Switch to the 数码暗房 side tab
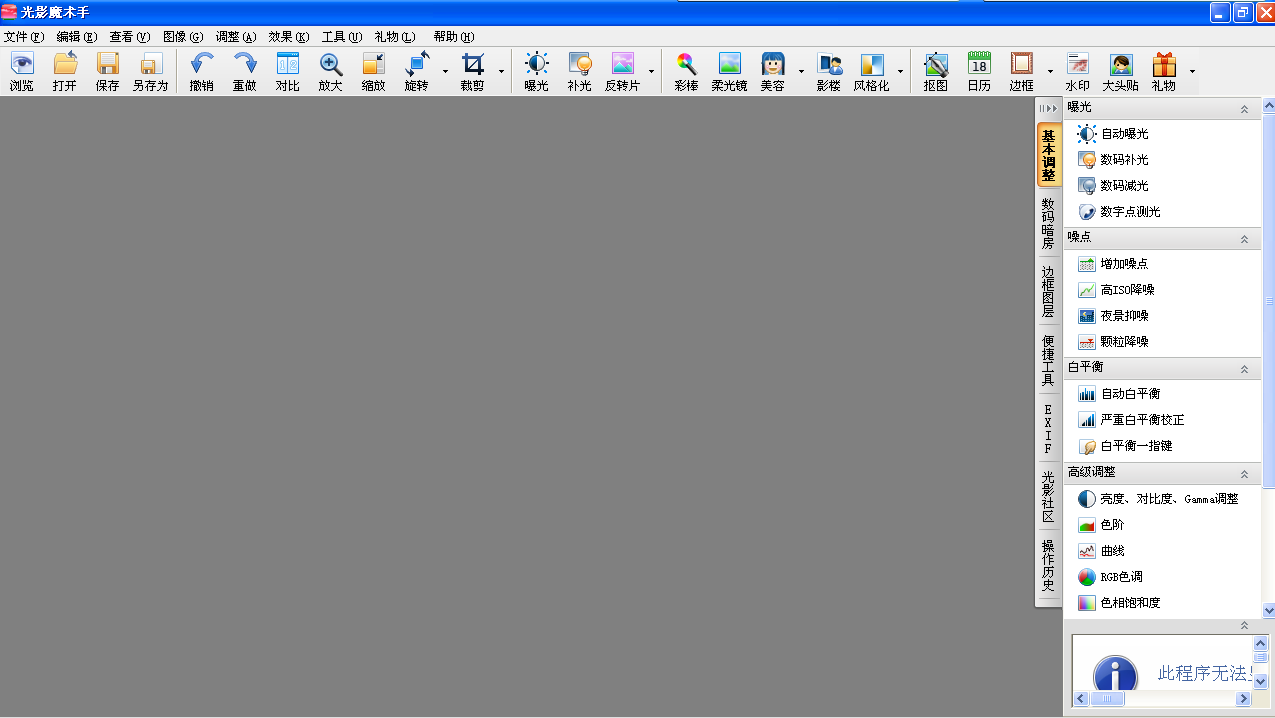This screenshot has width=1275, height=718. click(1048, 223)
